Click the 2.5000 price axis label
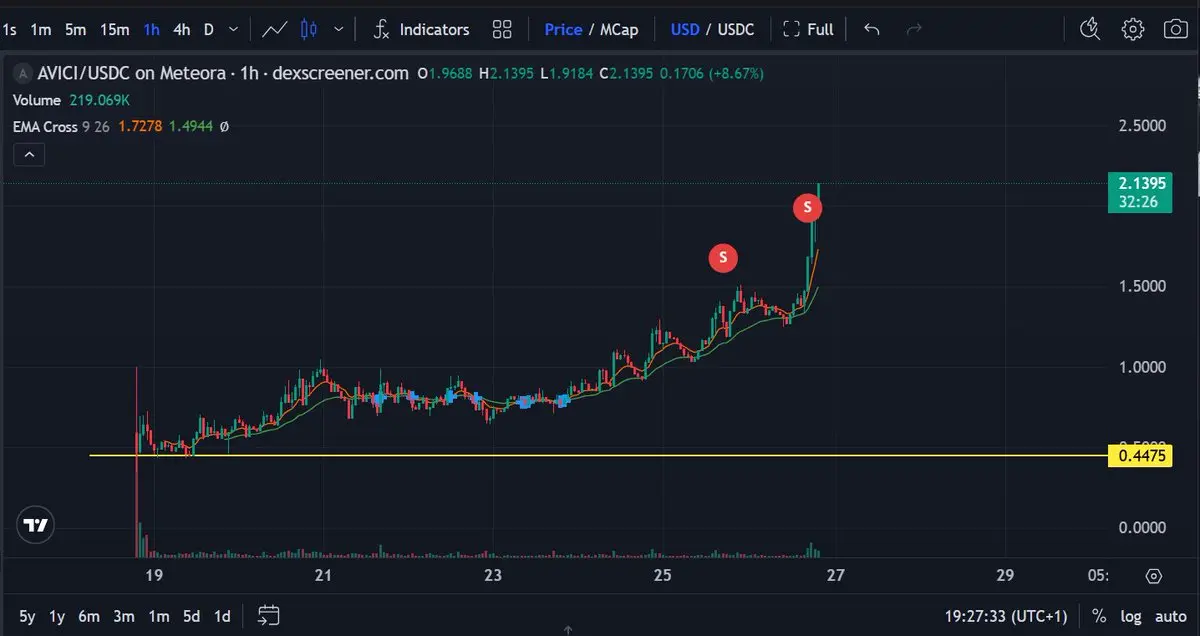 (1141, 126)
